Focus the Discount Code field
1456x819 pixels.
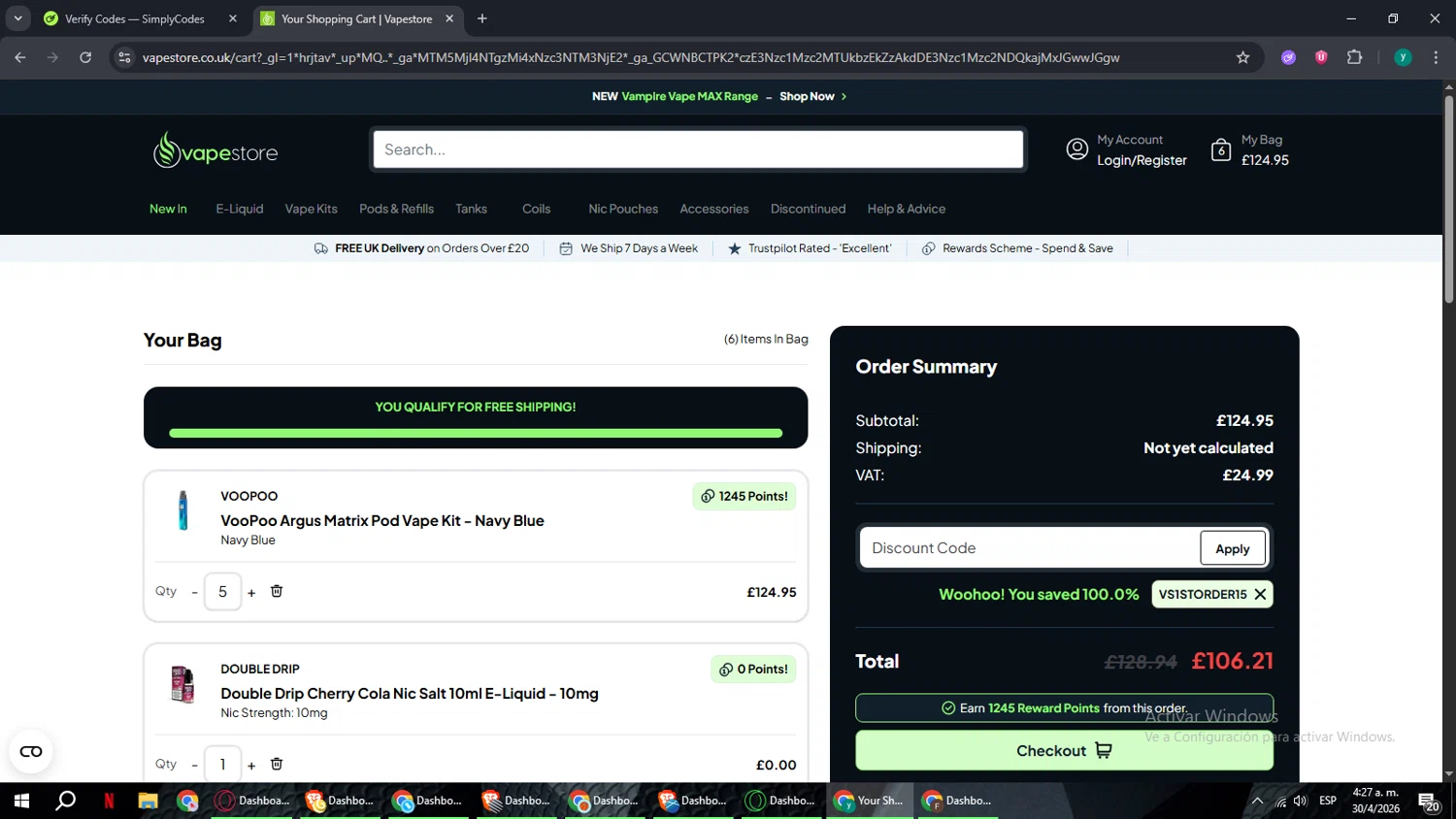(1030, 548)
